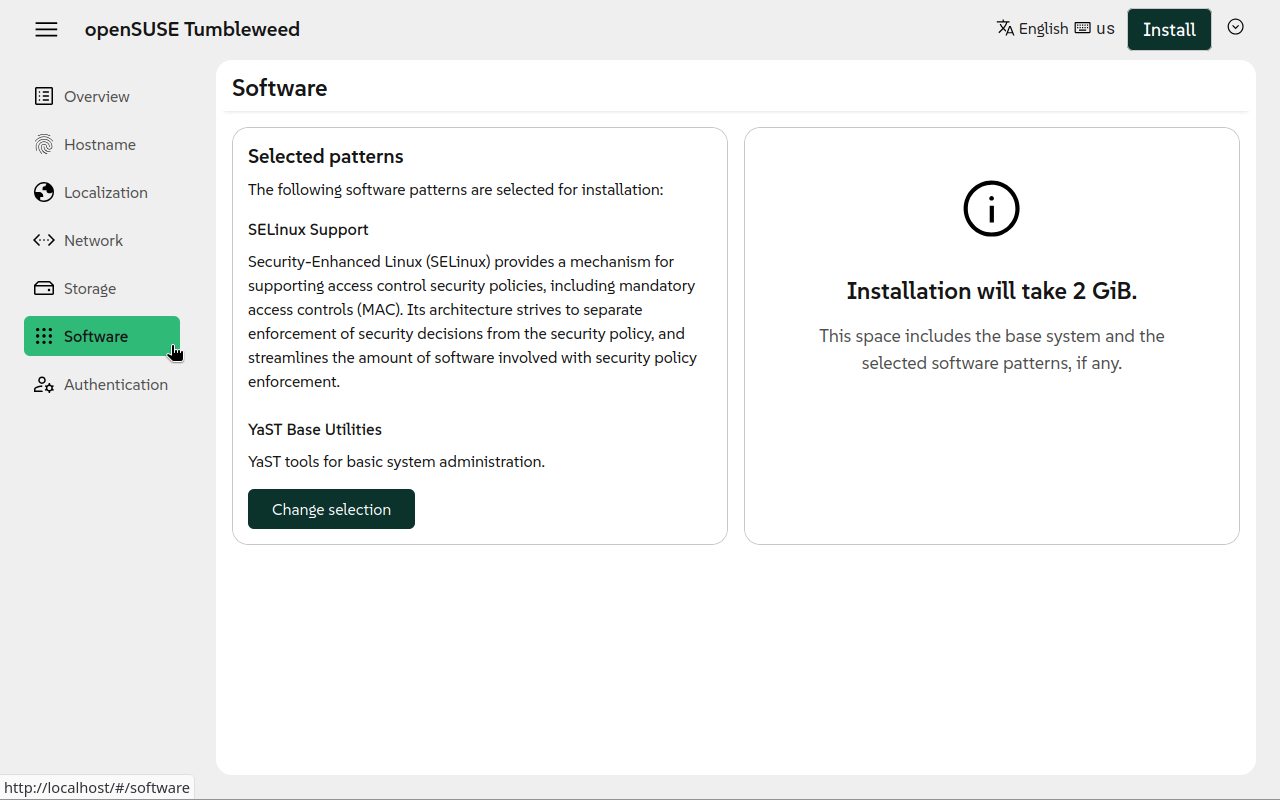Click the keyboard layout icon
Image resolution: width=1280 pixels, height=800 pixels.
1082,28
